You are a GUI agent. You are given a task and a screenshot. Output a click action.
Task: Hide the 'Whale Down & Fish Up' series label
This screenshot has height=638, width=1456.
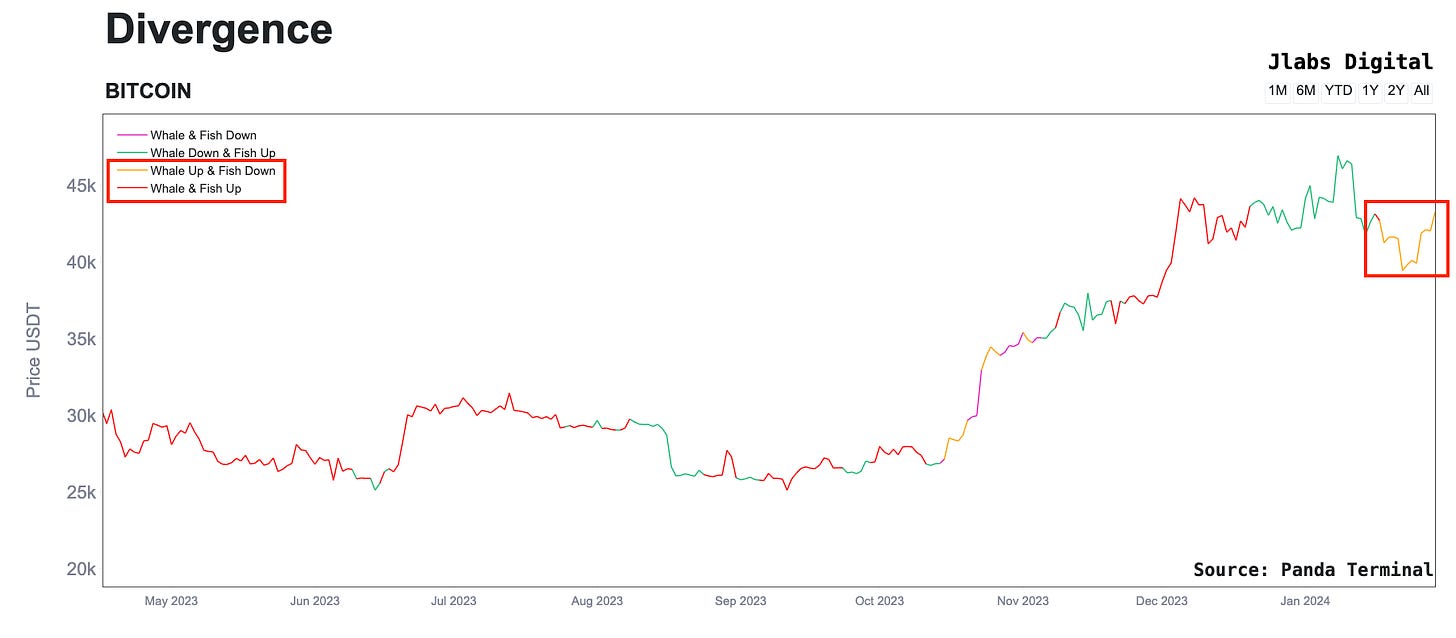(212, 153)
